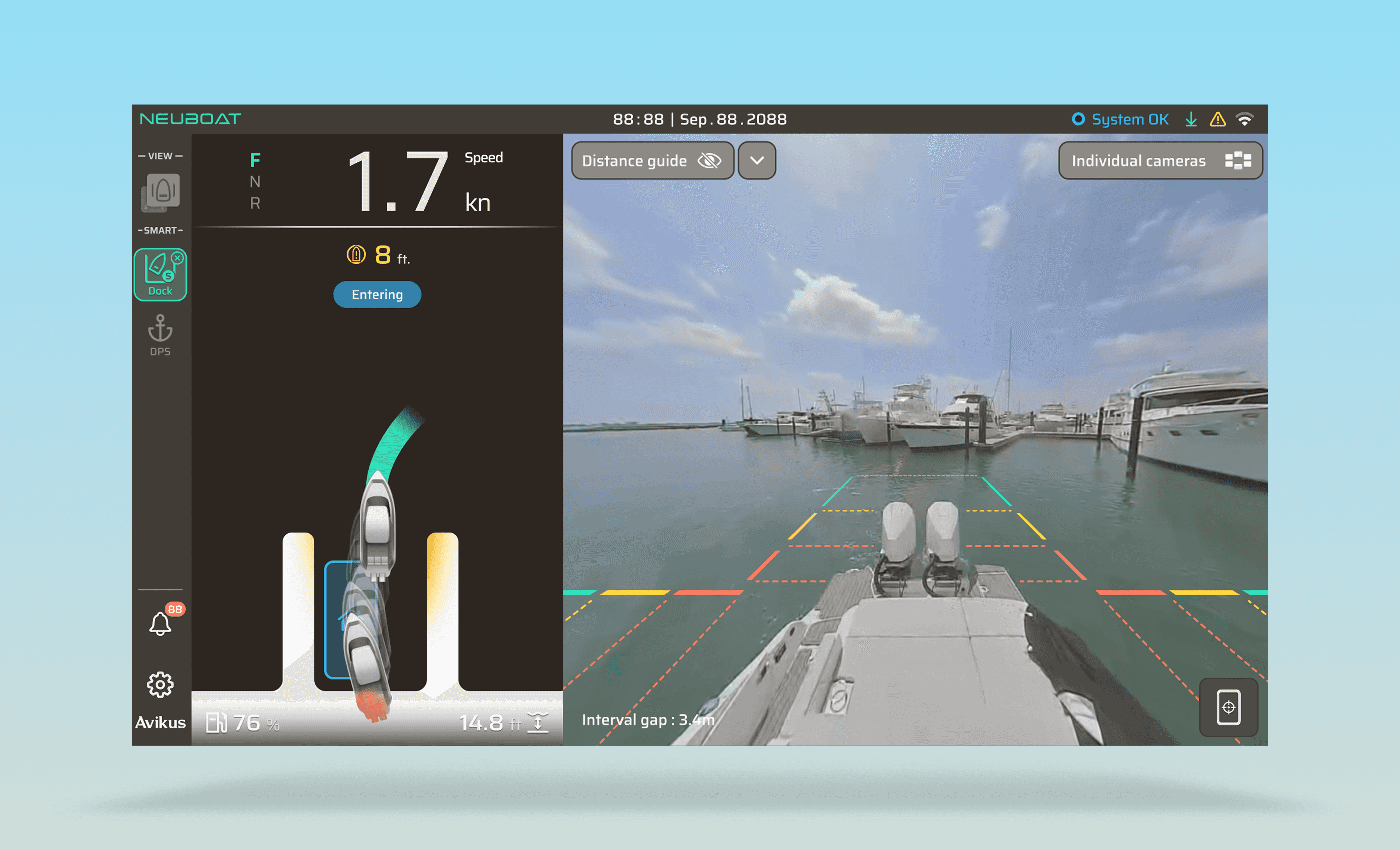Select R reverse gear indicator

(x=255, y=203)
